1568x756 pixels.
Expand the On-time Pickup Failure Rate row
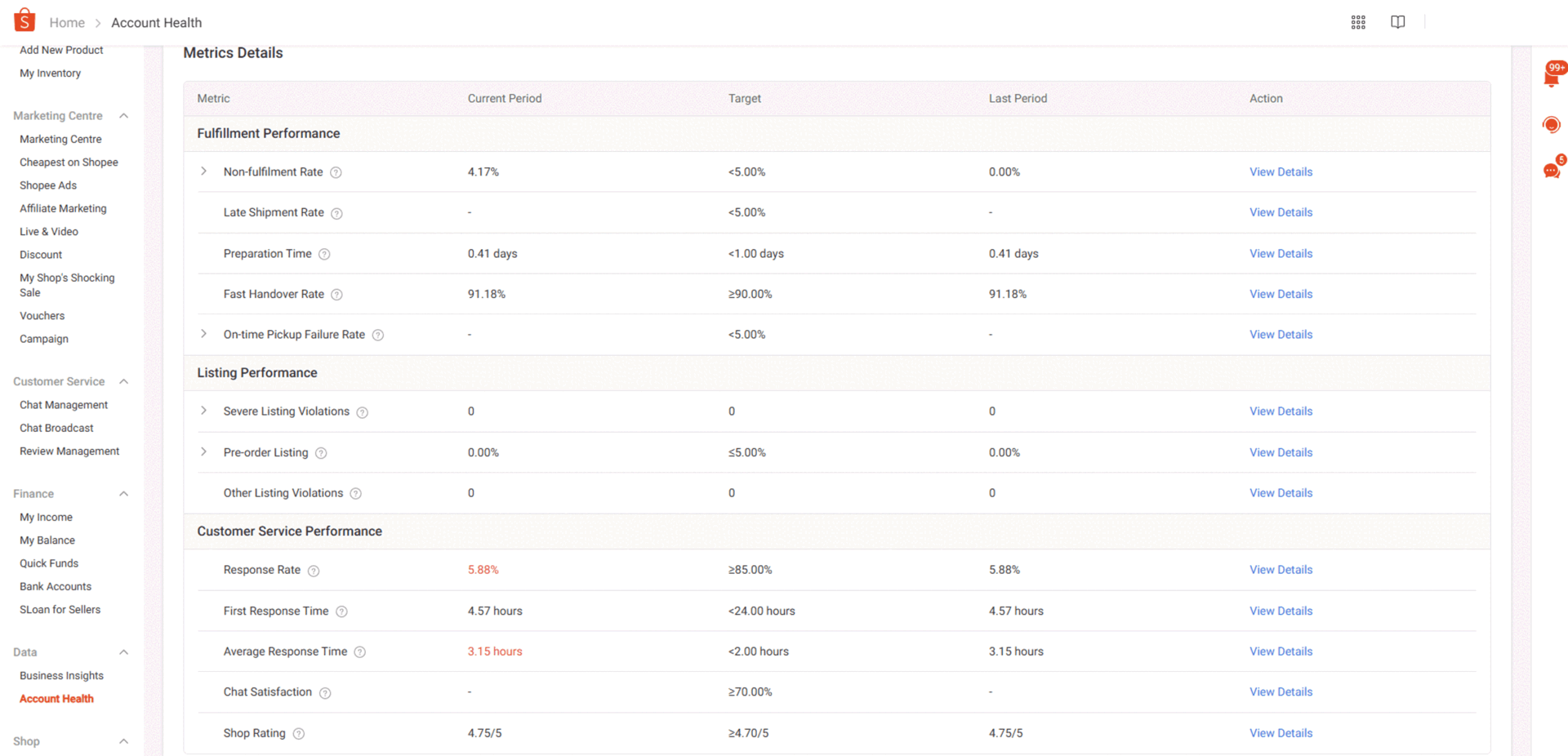tap(204, 334)
